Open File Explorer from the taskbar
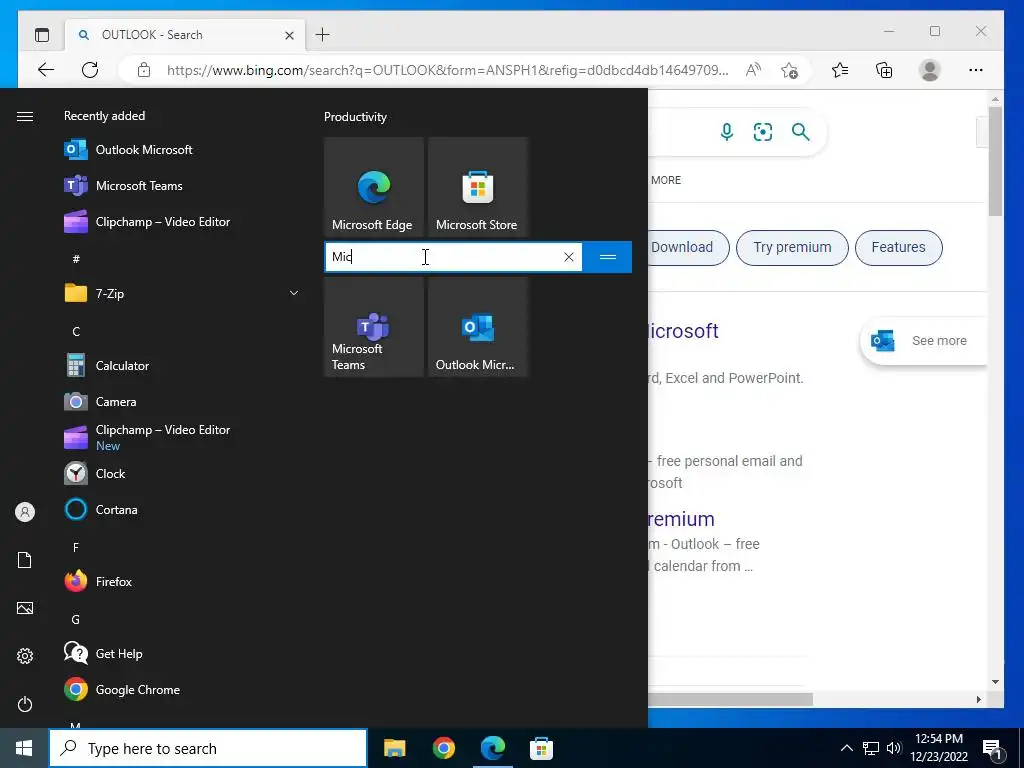This screenshot has height=768, width=1024. tap(394, 748)
